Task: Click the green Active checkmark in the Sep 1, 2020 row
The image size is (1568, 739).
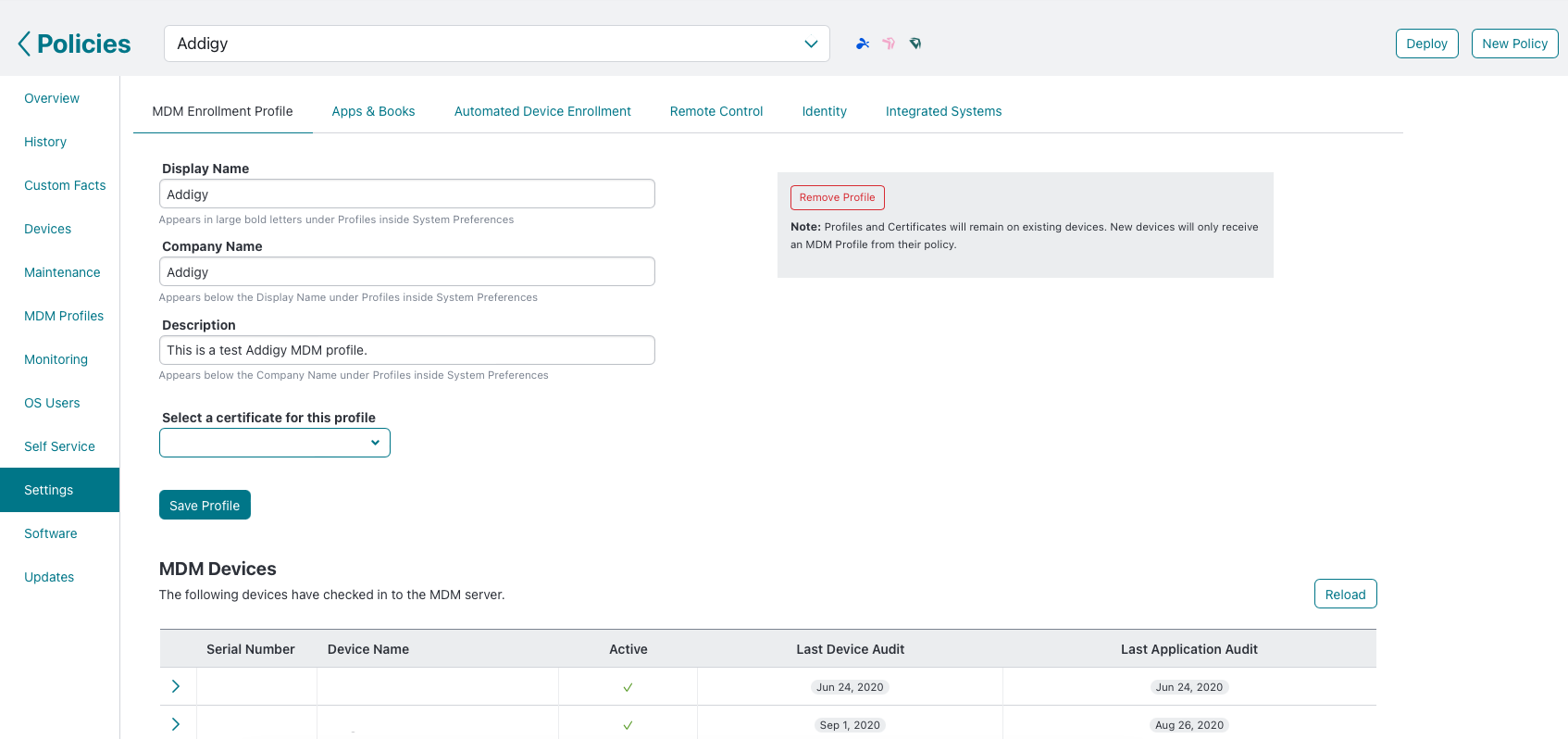Action: [x=628, y=725]
